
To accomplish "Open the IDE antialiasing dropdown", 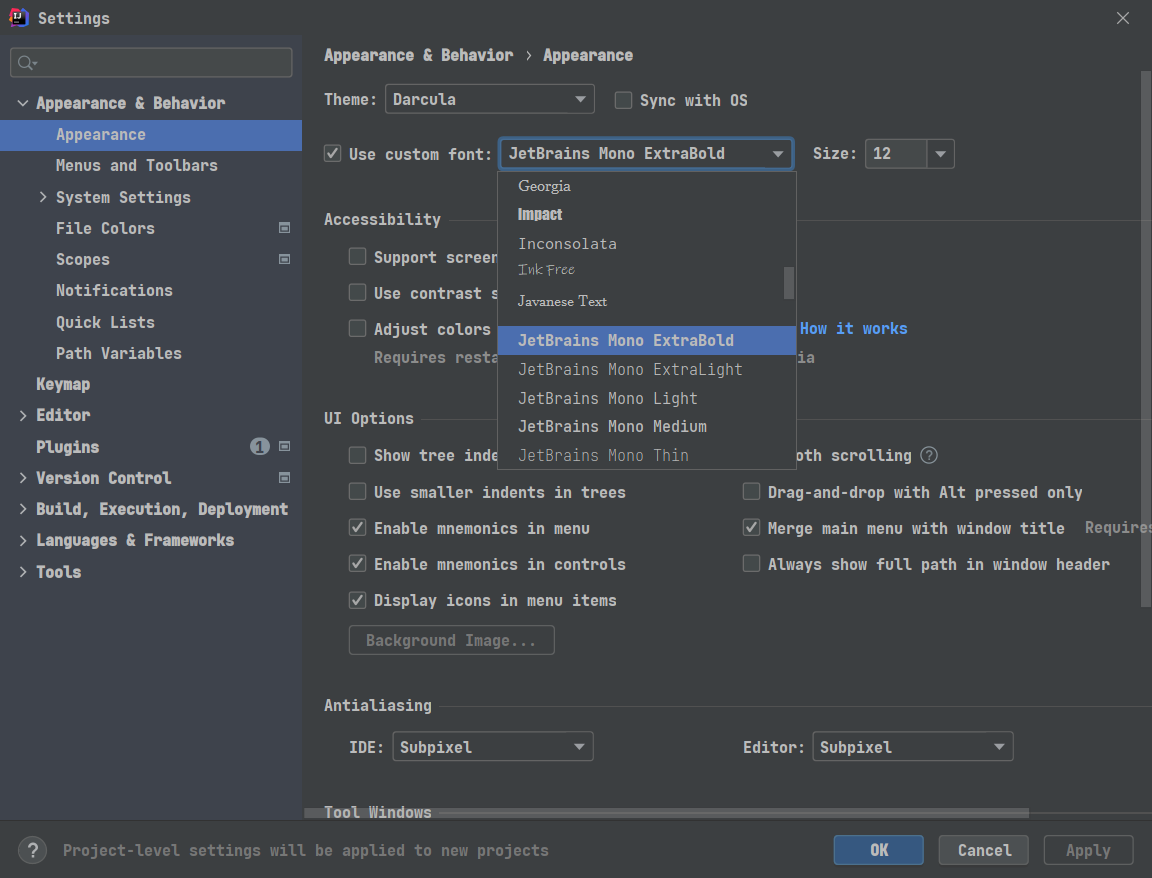I will [492, 746].
